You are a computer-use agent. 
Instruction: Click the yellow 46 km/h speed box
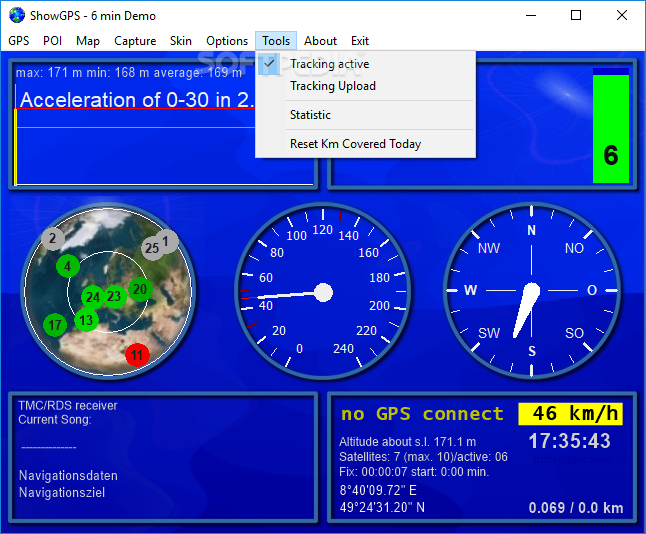click(571, 414)
